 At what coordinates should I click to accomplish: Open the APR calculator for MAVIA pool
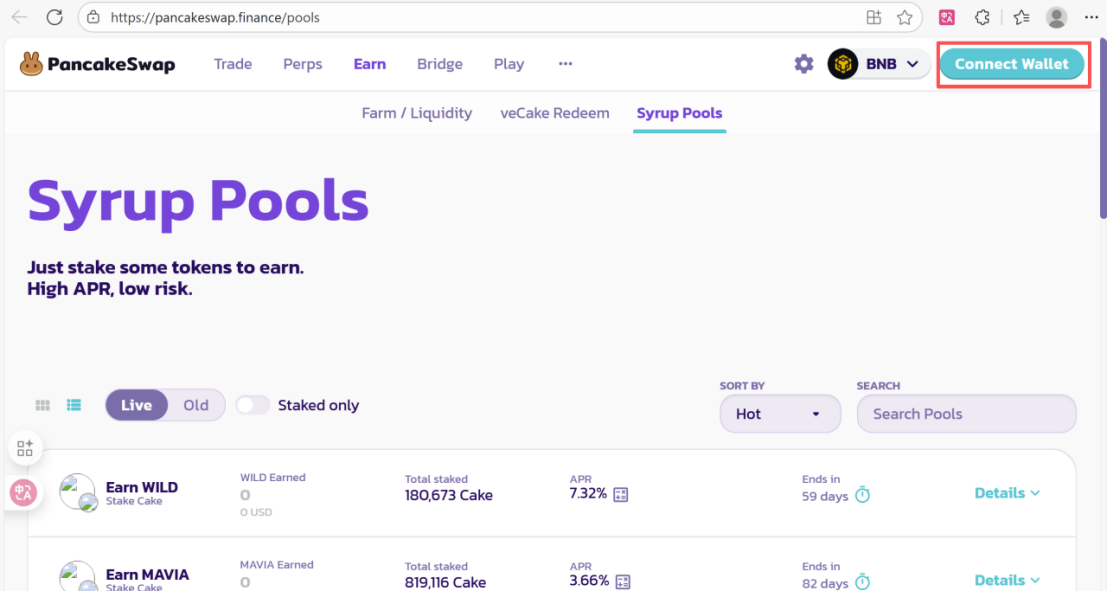tap(623, 581)
